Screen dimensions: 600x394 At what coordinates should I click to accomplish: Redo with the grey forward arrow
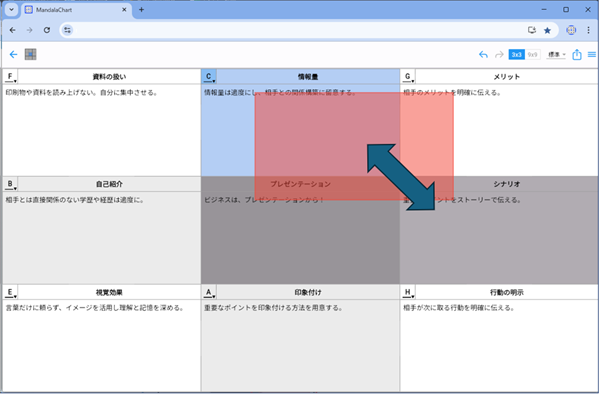(x=499, y=55)
